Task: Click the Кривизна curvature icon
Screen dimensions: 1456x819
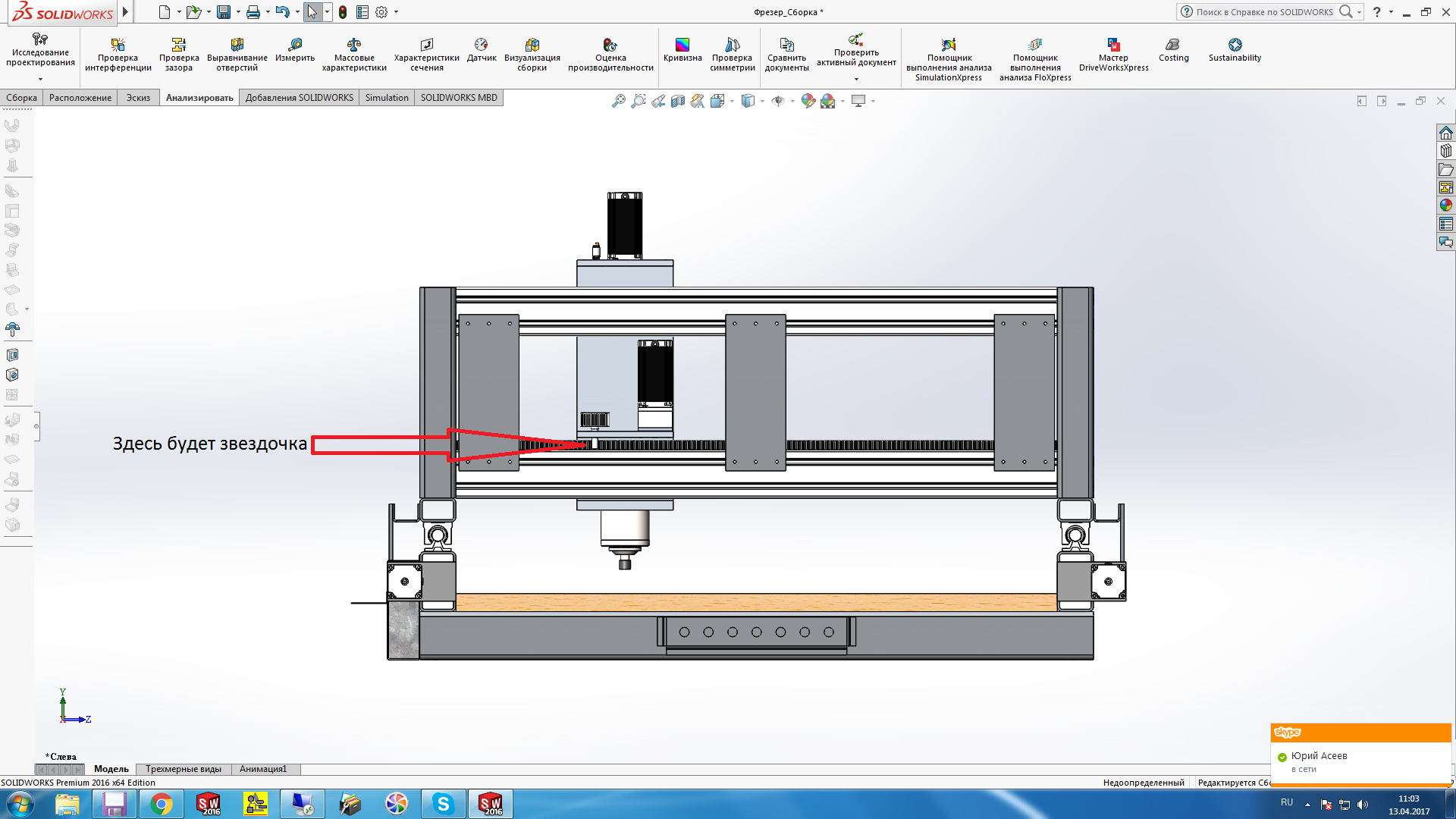Action: pos(682,50)
